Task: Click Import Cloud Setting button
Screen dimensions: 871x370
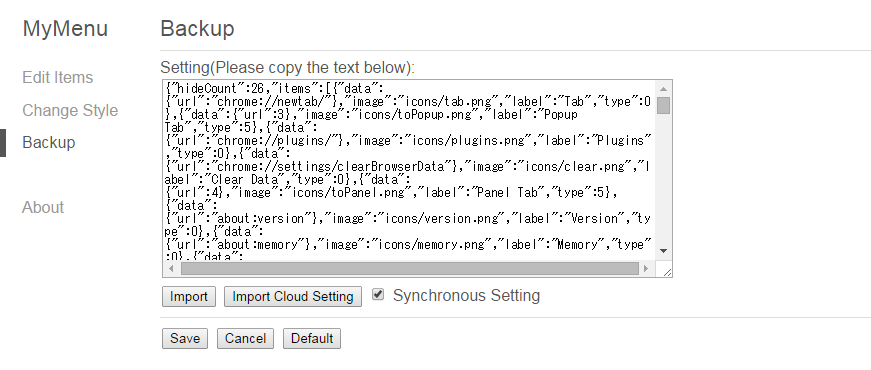Action: click(x=293, y=297)
